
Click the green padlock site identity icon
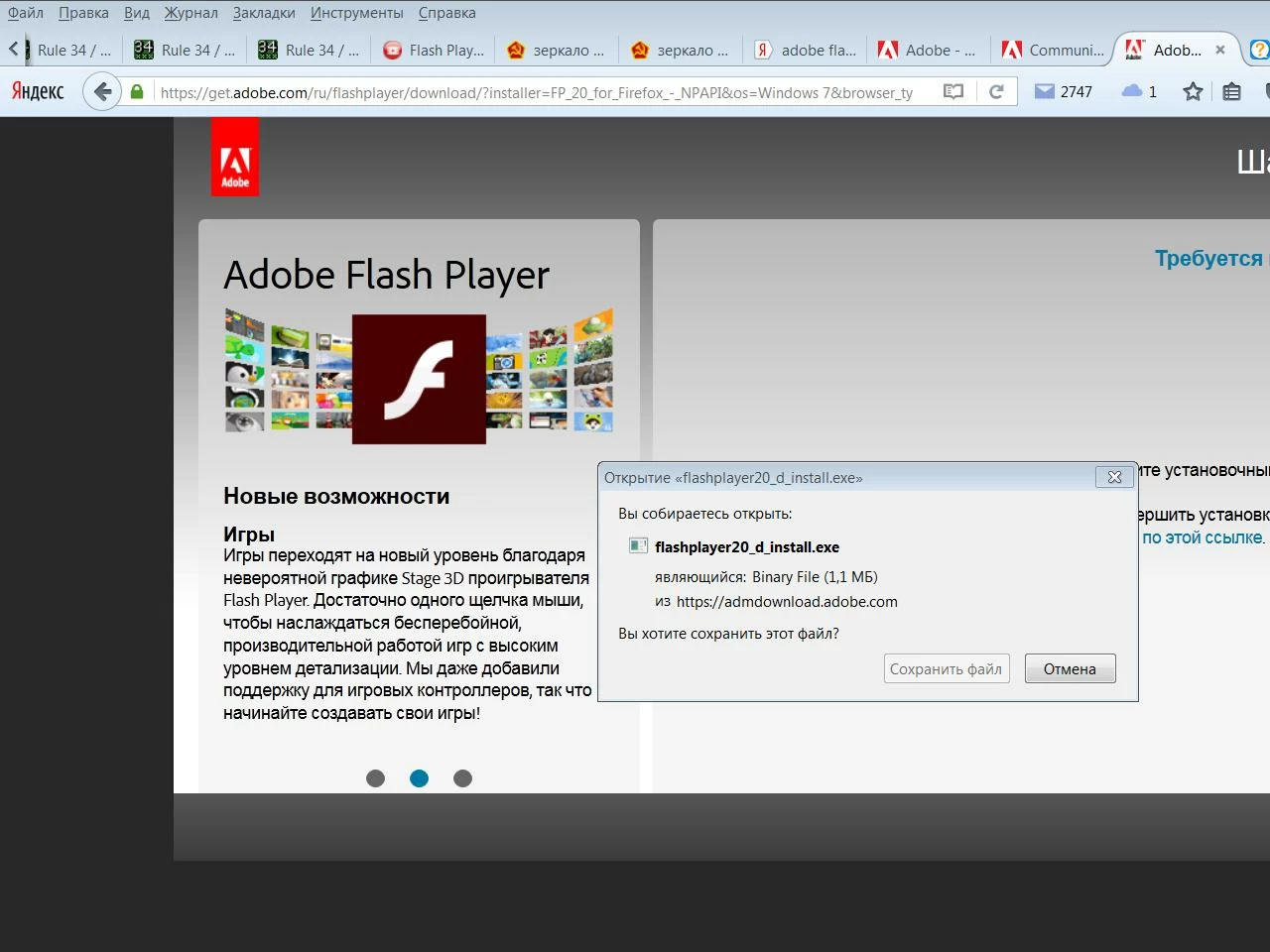click(138, 92)
